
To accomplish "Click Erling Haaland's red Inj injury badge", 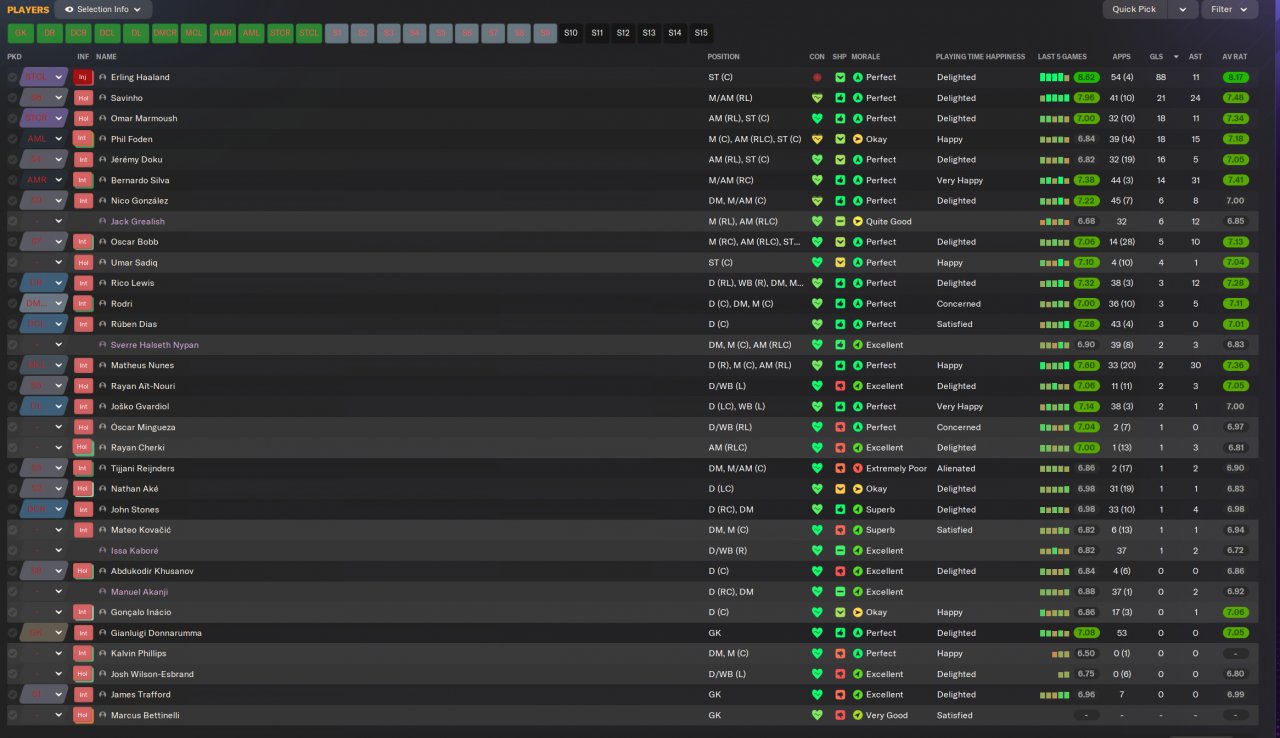I will (x=83, y=77).
